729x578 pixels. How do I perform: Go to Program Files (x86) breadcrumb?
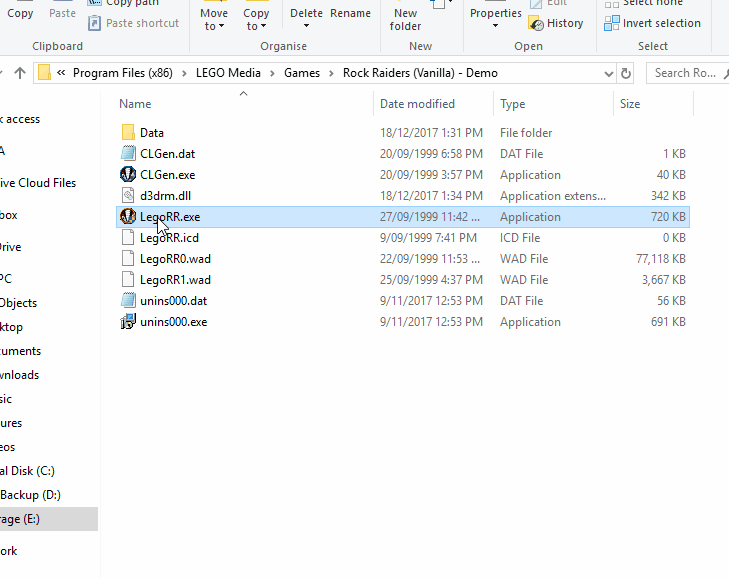coord(123,73)
